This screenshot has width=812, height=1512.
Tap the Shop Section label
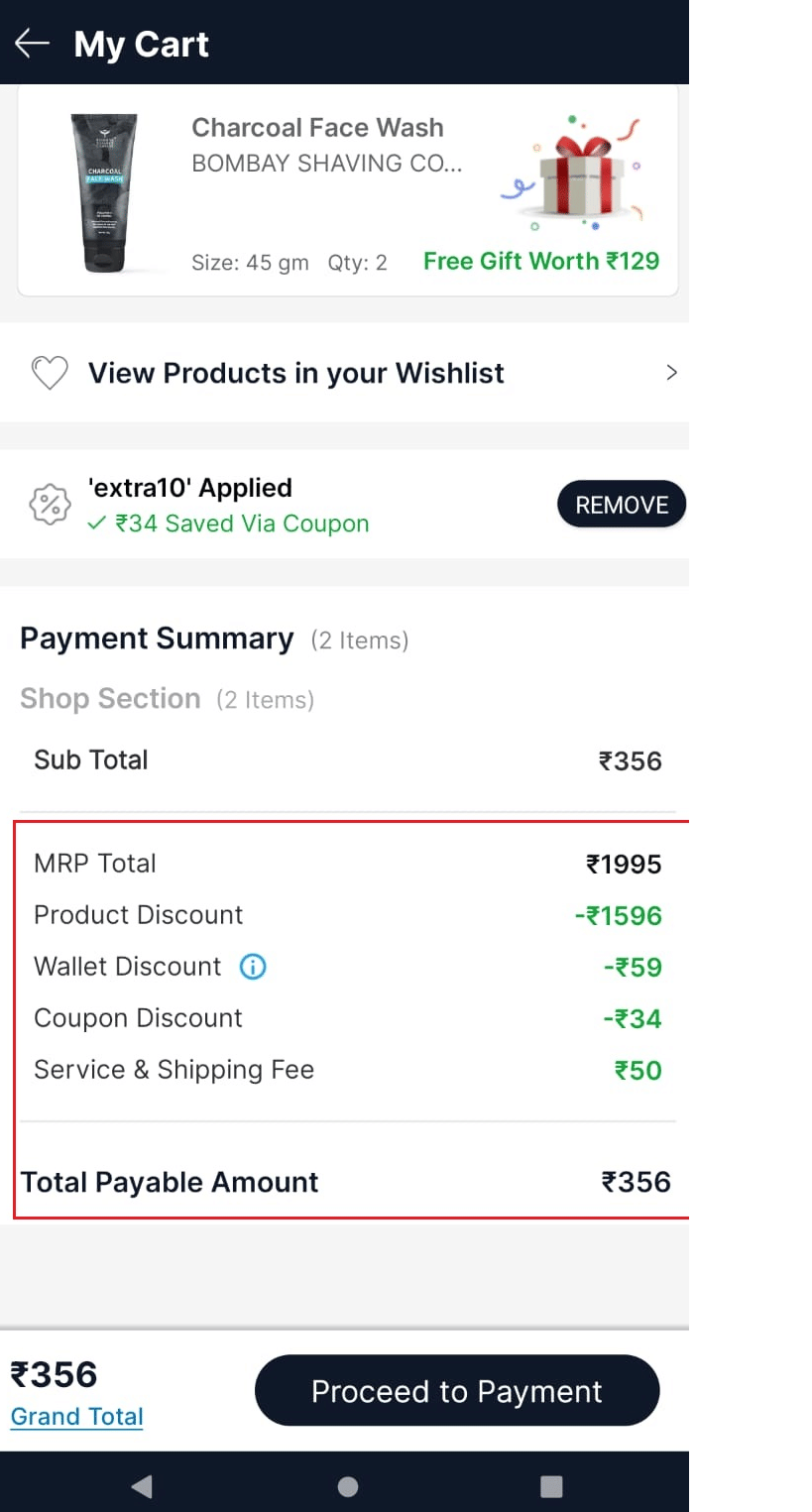(110, 699)
